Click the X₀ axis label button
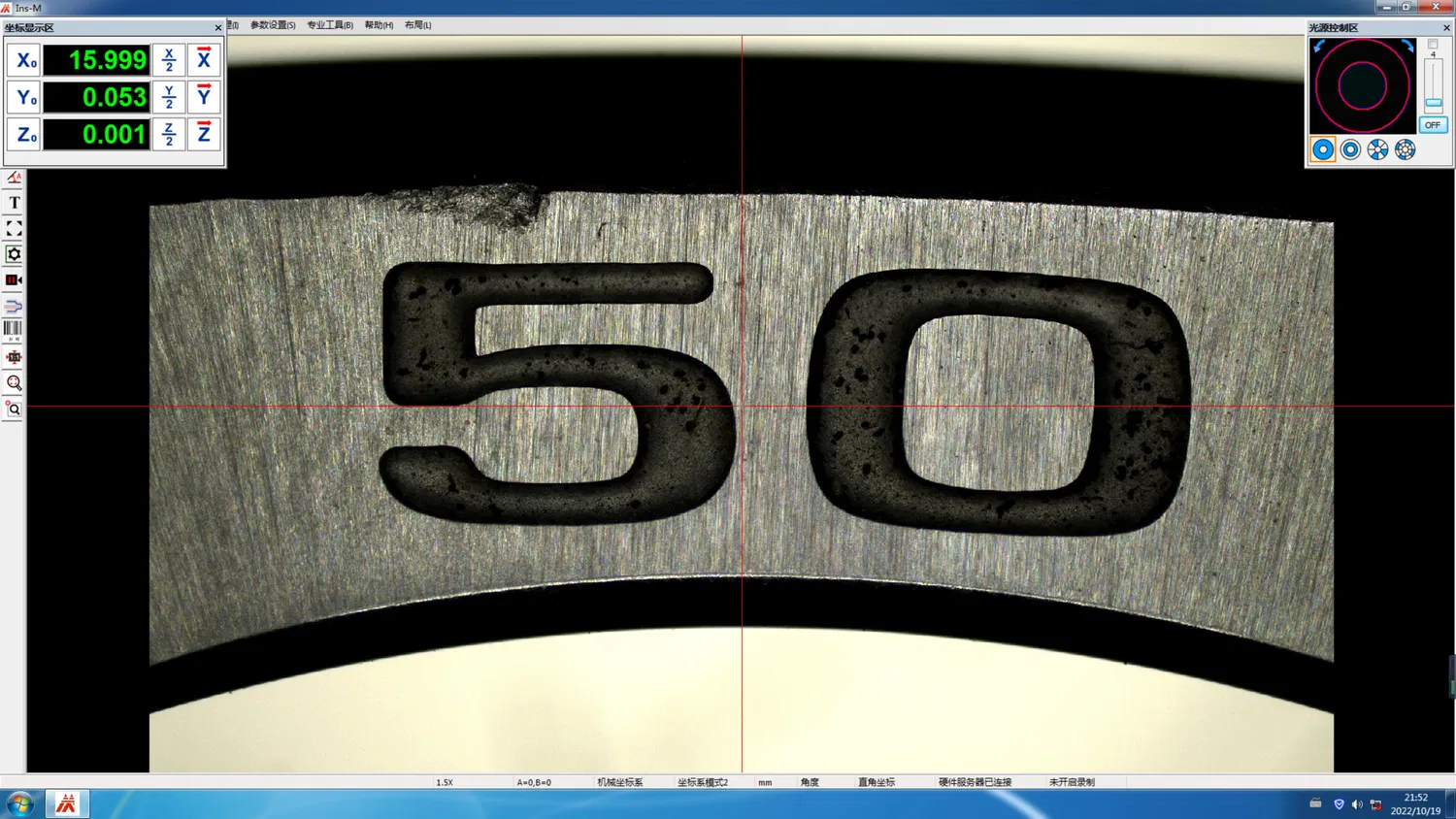The image size is (1456, 819). click(x=24, y=60)
